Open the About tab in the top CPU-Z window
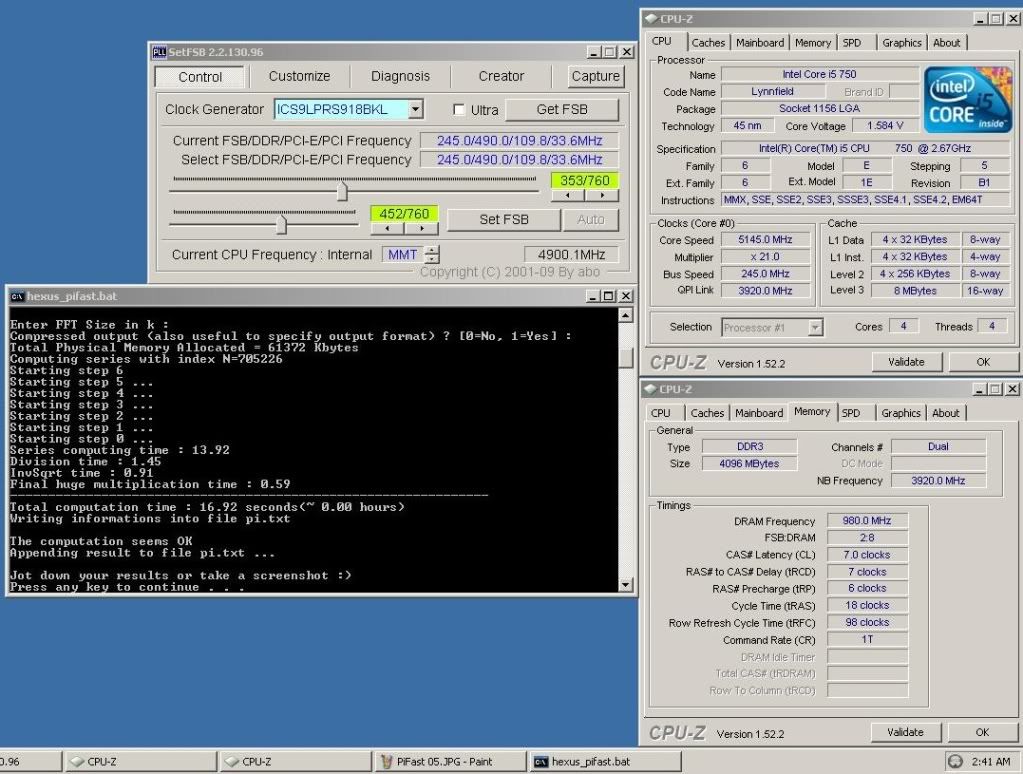This screenshot has width=1023, height=774. pos(946,42)
